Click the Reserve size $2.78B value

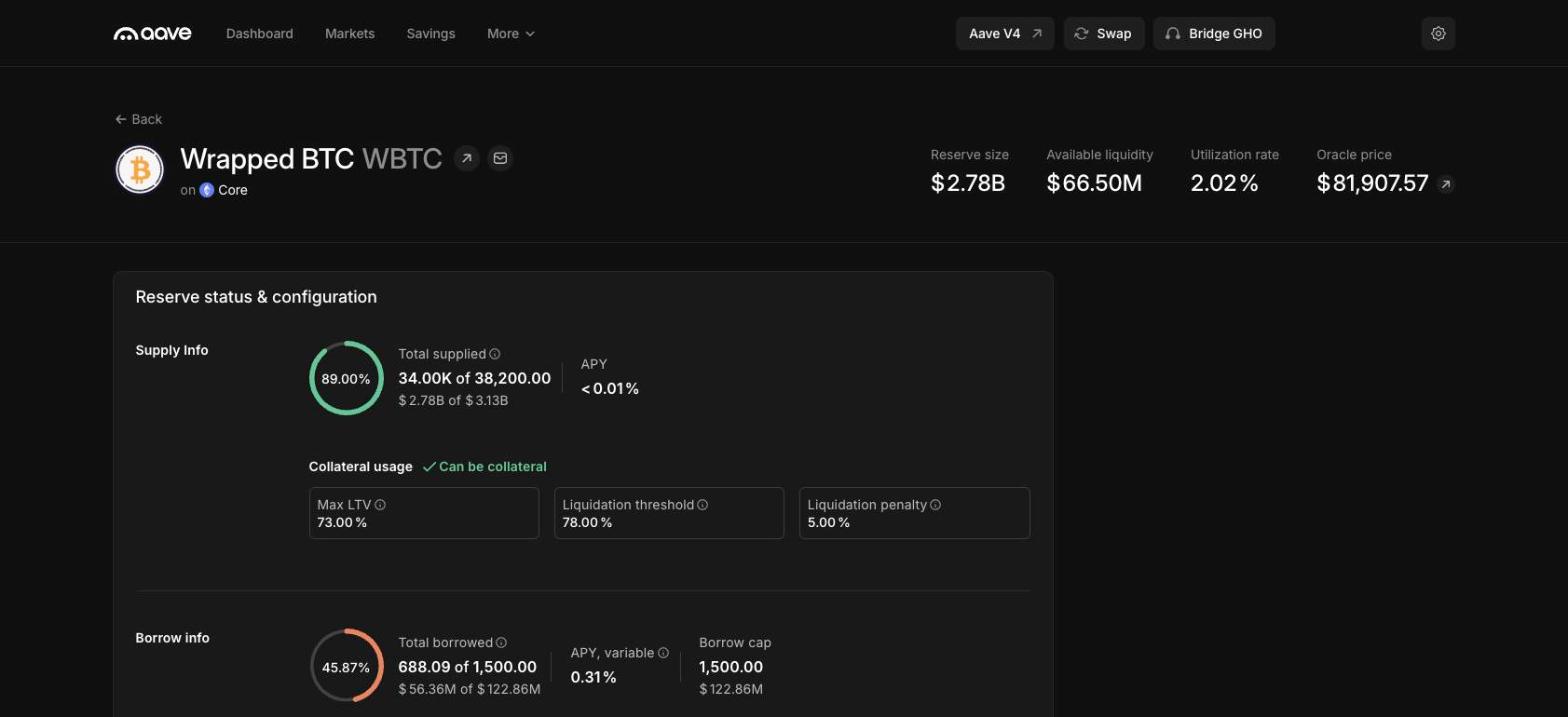click(968, 183)
